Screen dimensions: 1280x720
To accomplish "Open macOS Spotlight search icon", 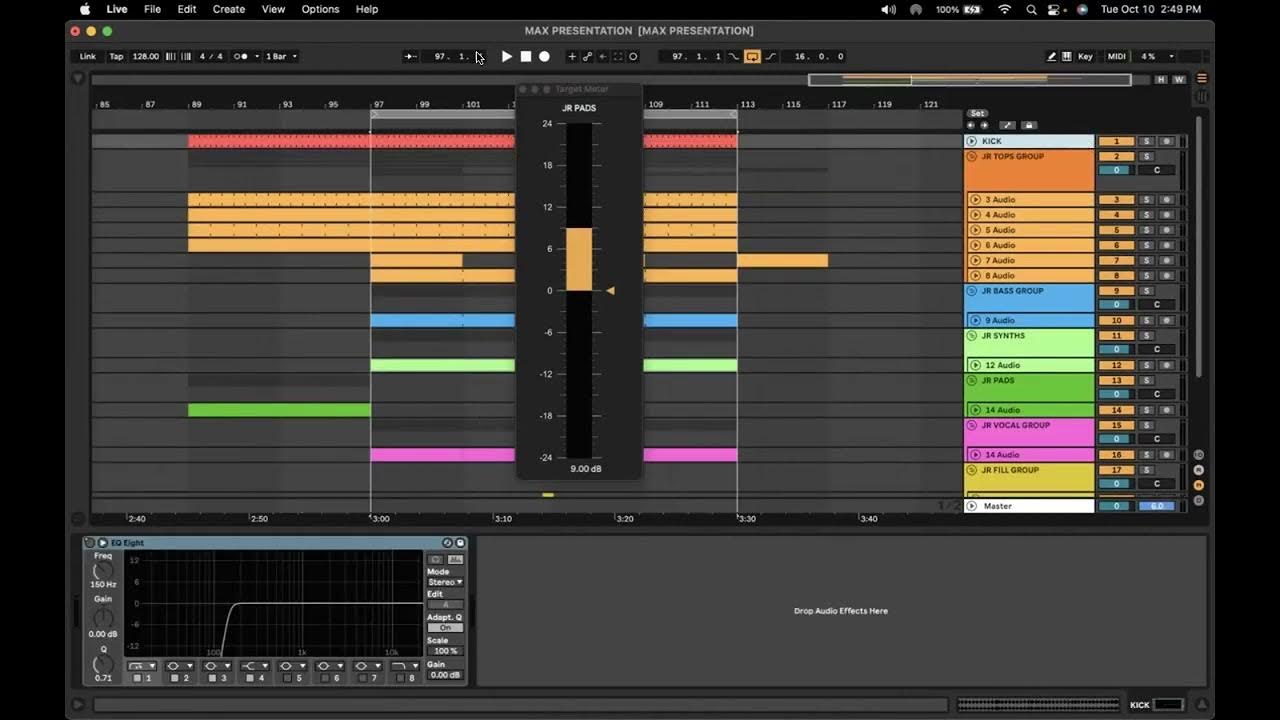I will (1031, 9).
